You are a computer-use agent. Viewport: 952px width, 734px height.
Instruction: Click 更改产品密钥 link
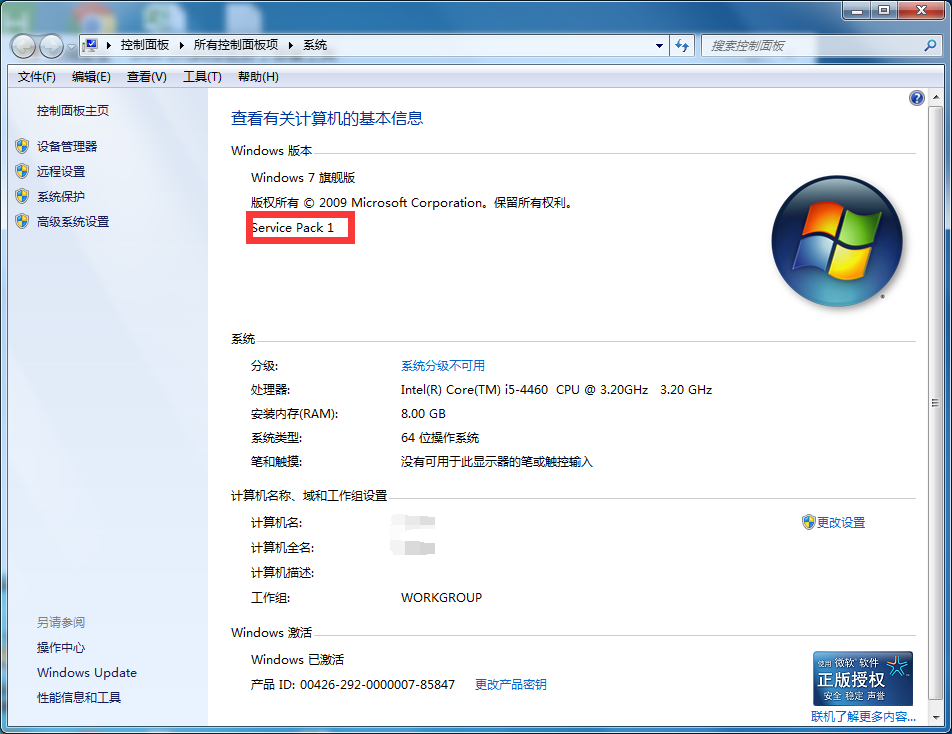[510, 684]
